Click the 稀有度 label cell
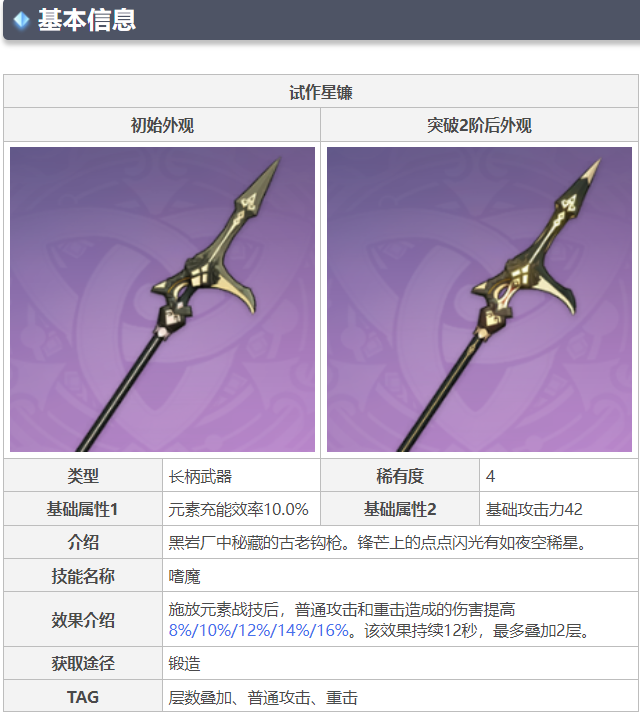 coord(400,476)
